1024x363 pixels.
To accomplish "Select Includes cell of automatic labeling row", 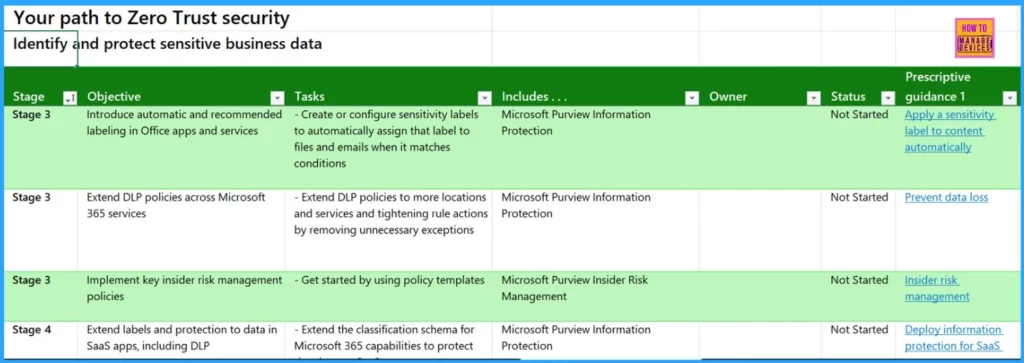I will click(595, 148).
